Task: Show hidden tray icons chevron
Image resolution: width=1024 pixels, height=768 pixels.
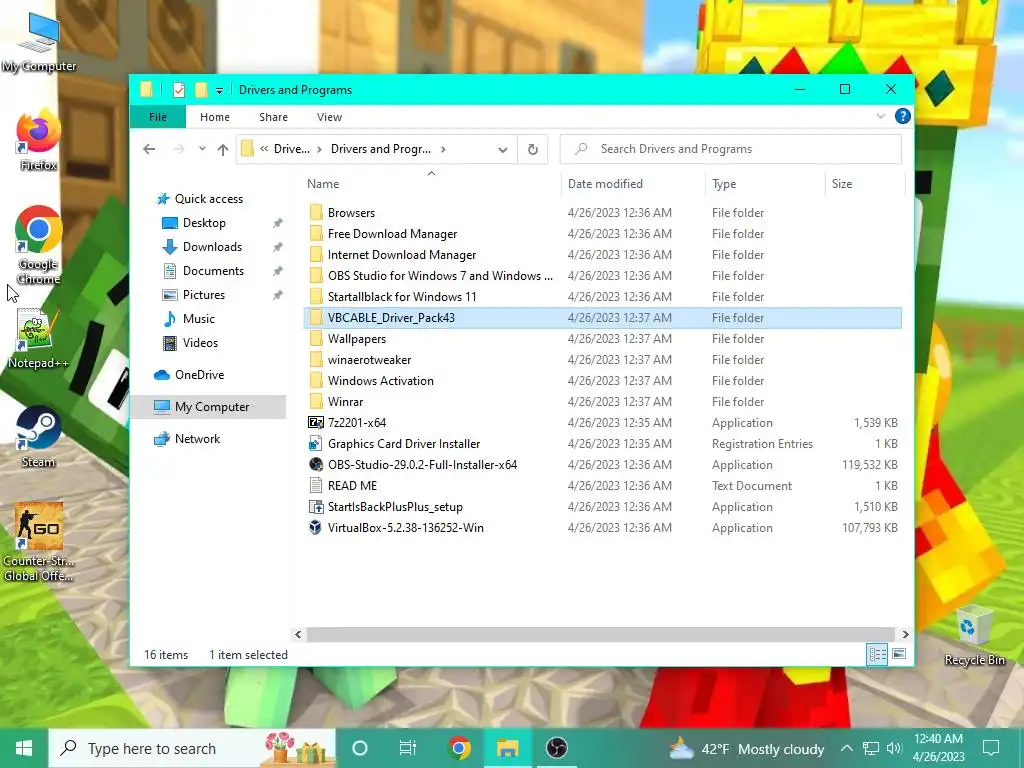Action: click(x=846, y=748)
